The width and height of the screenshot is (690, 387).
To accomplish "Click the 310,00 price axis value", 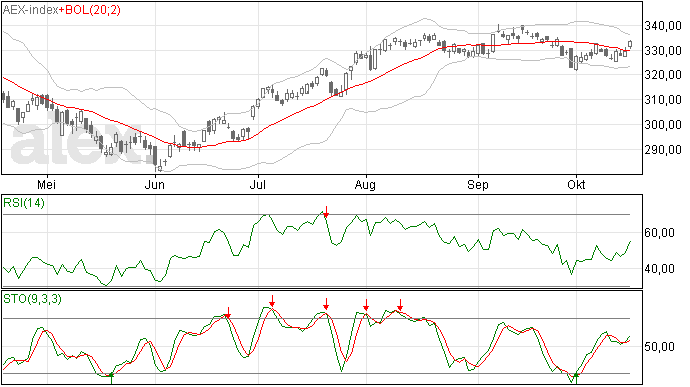I will coord(663,100).
